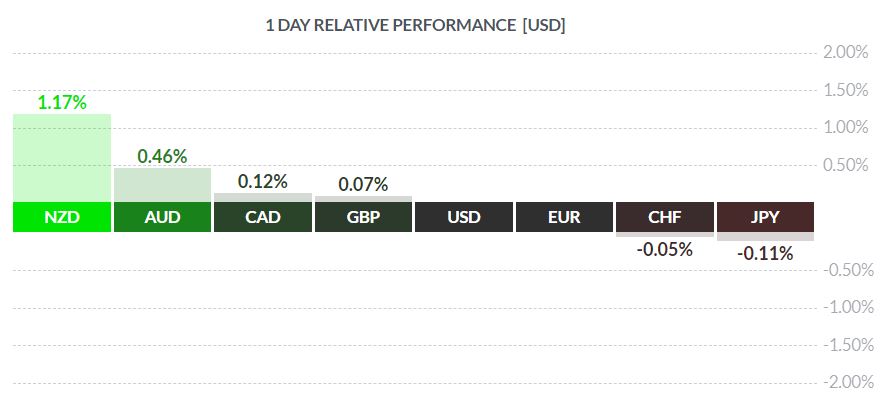Click the chart title 1 Day Relative Performance
The image size is (891, 403).
[x=416, y=26]
